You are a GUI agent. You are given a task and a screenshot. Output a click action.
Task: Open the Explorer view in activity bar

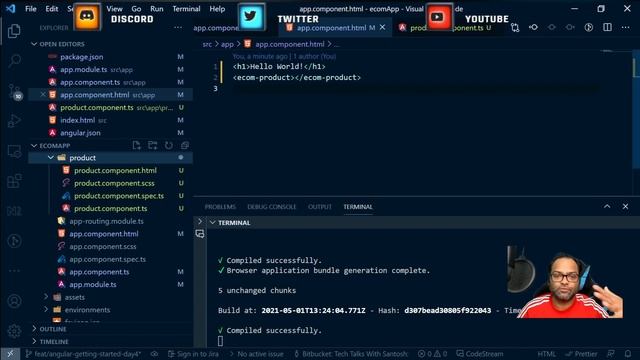coord(14,31)
